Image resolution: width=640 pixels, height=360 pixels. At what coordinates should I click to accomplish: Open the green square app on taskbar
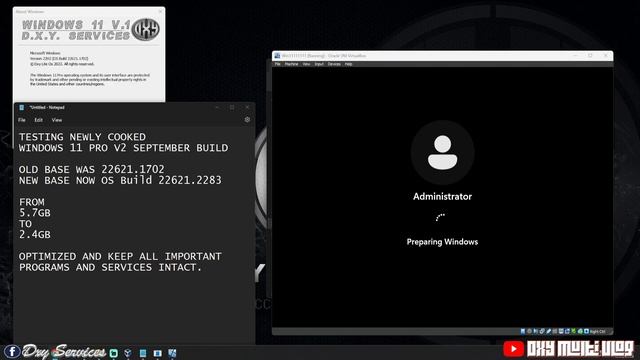pyautogui.click(x=114, y=353)
